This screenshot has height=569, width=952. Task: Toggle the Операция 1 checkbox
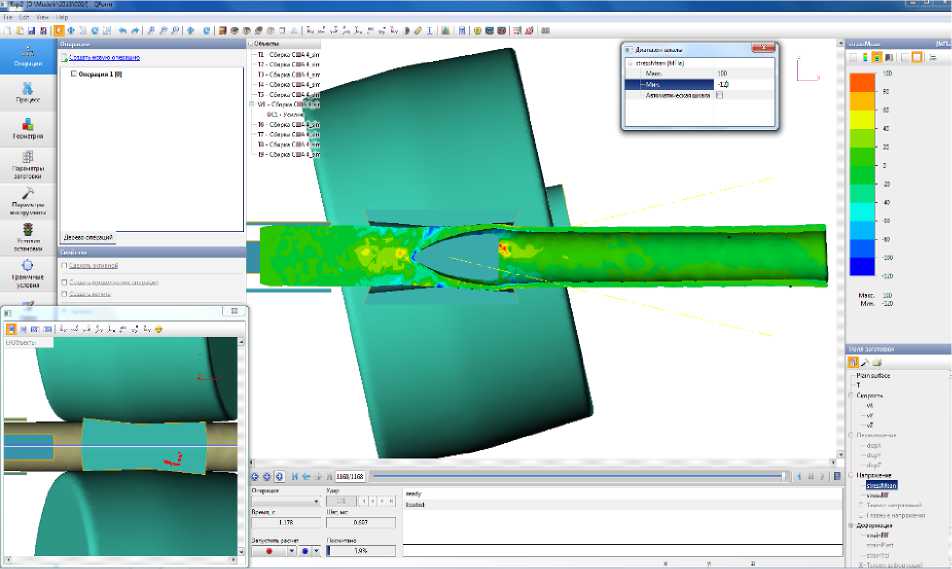(74, 74)
